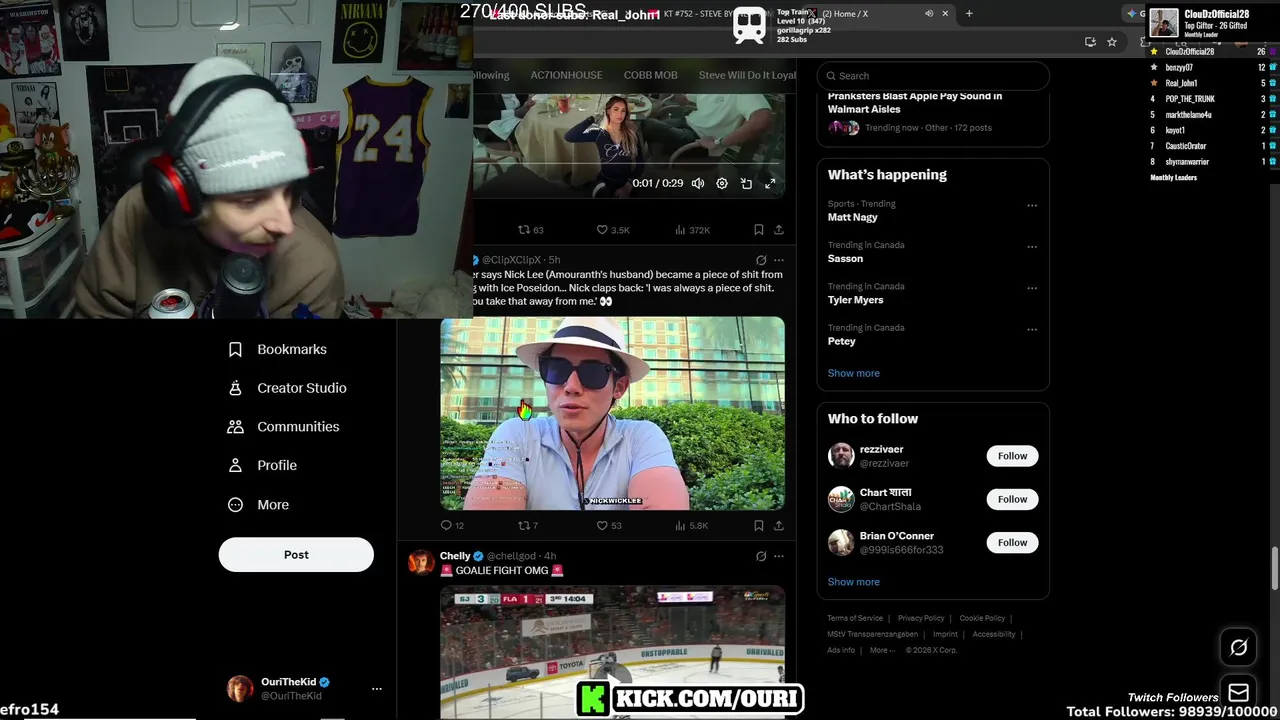Viewport: 1280px width, 720px height.
Task: Open a new browser tab with plus
Action: (969, 13)
